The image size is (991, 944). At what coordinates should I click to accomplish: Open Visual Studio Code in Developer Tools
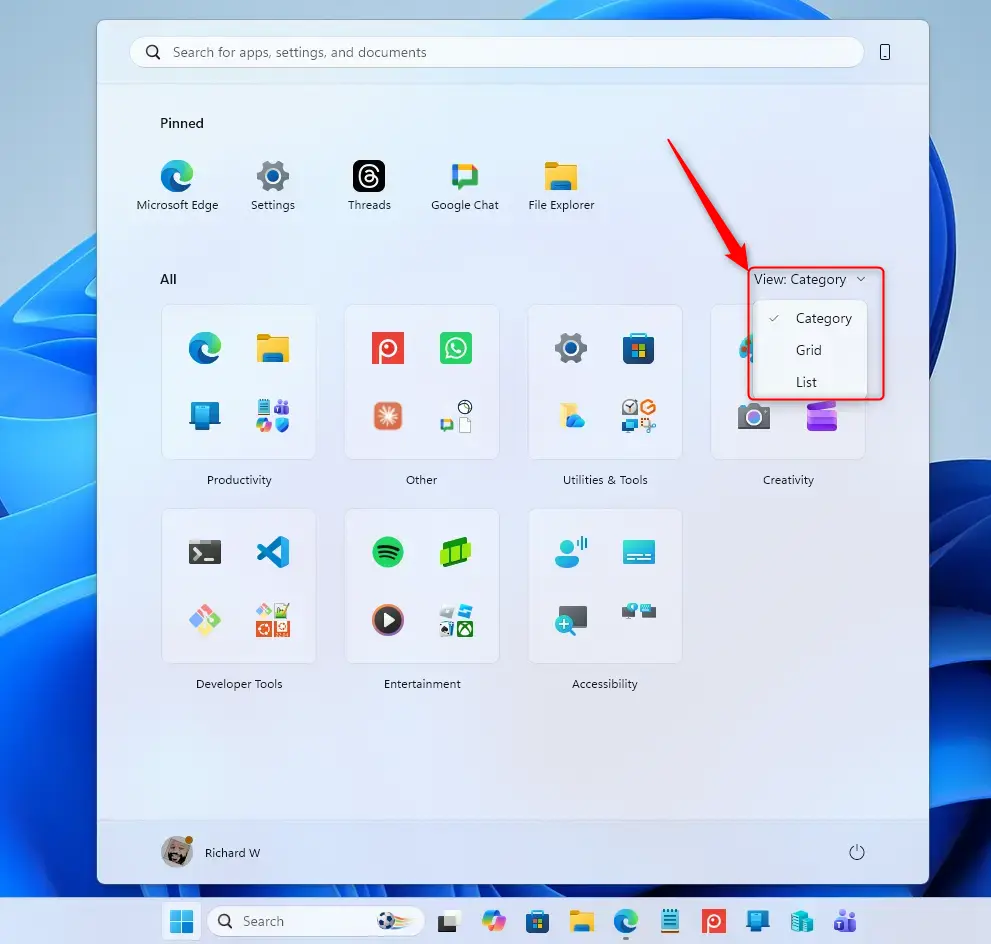[x=273, y=552]
